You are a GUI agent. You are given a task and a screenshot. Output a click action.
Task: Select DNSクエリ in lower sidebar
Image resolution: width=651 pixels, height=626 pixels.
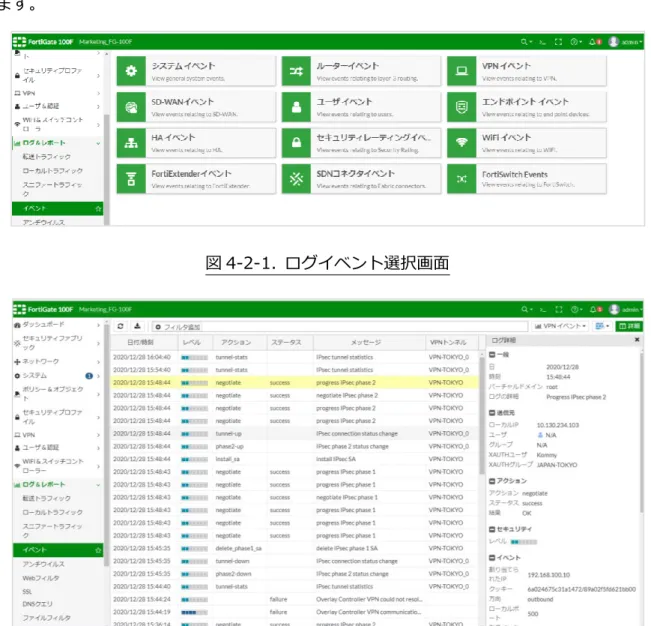point(37,604)
